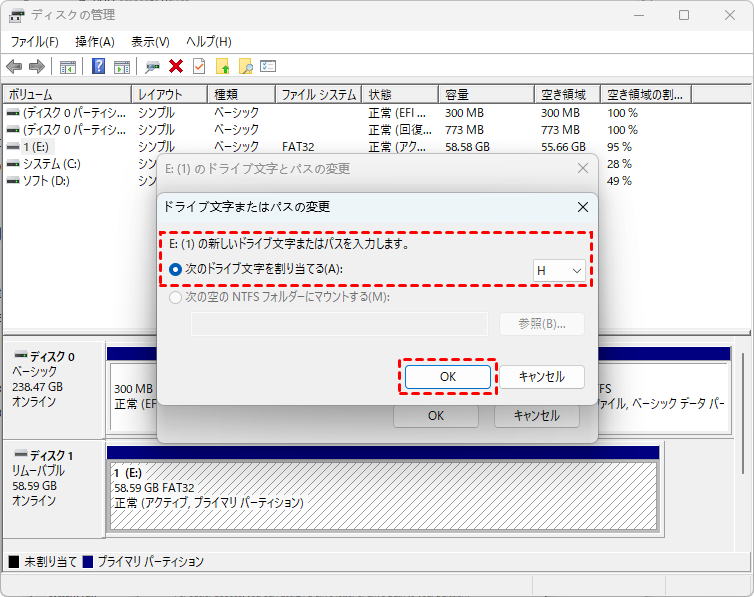
Task: Select the assign drive letter radio button
Action: [x=176, y=269]
